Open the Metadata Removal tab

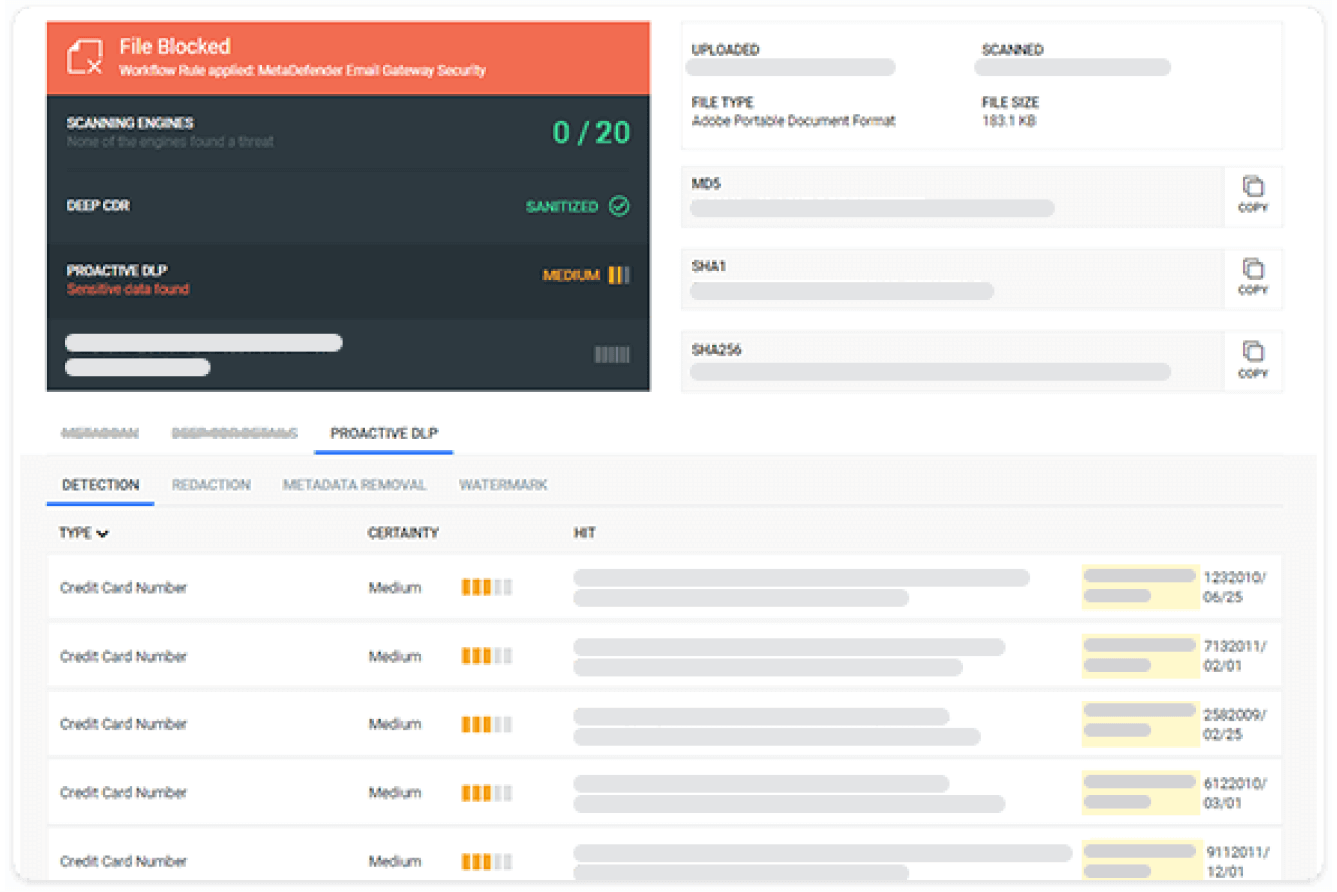pos(355,484)
